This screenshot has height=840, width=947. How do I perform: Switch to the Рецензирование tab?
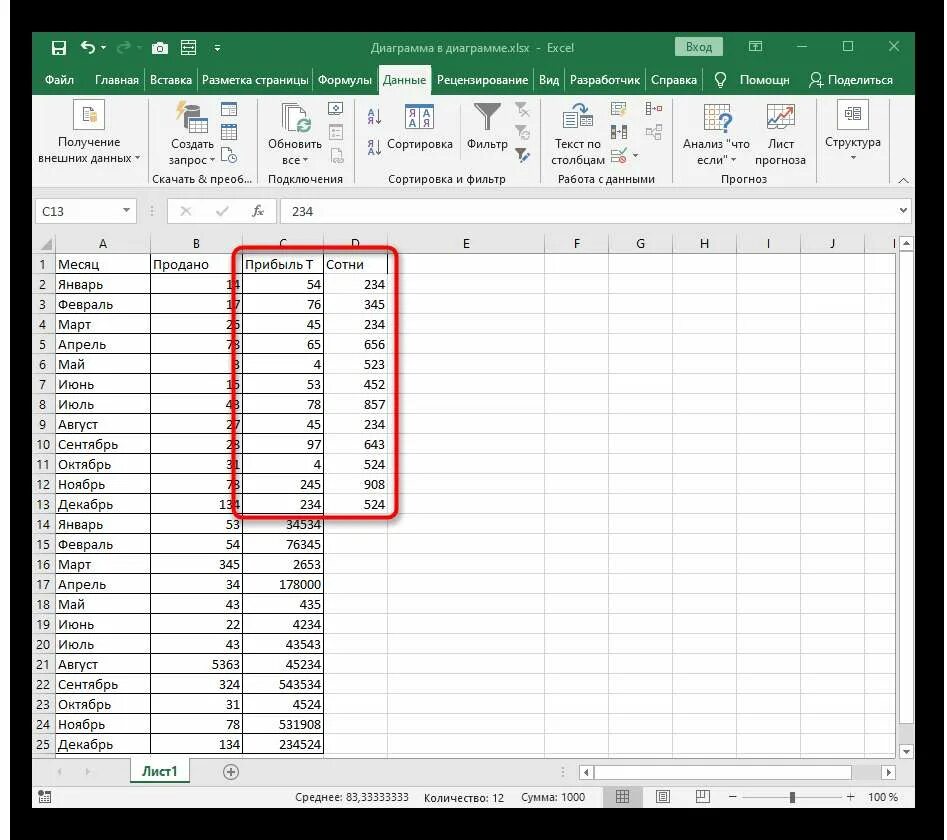pyautogui.click(x=482, y=80)
